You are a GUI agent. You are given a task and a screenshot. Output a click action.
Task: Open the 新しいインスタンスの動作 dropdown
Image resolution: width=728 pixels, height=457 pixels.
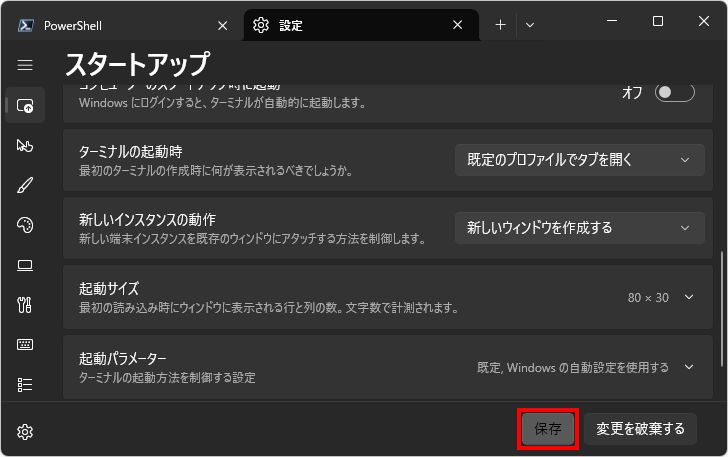click(579, 228)
